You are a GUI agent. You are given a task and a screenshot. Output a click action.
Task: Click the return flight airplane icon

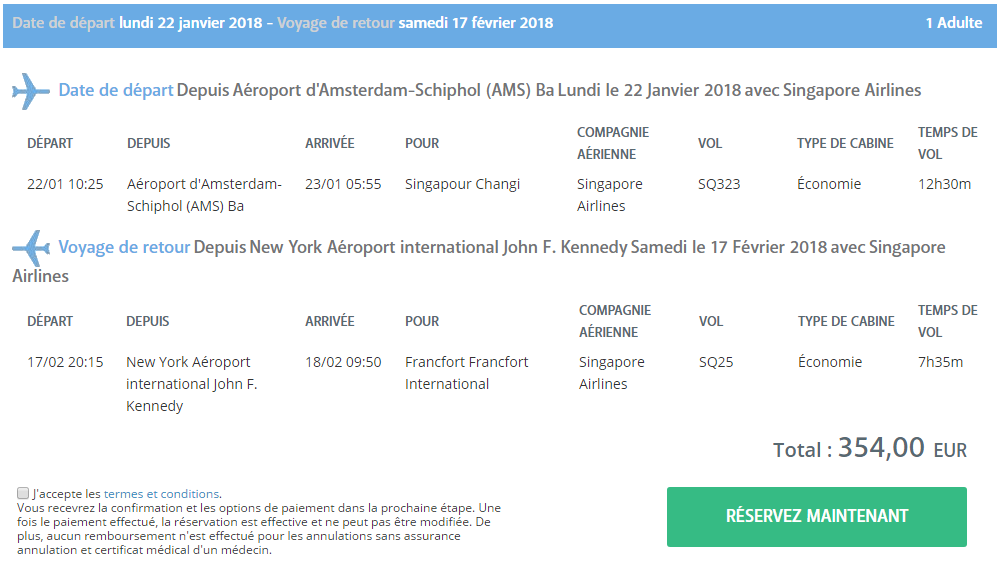[31, 247]
